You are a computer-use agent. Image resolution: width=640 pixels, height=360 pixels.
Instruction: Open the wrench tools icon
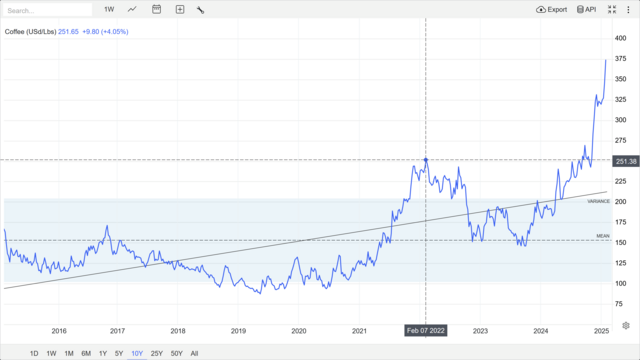click(x=200, y=10)
